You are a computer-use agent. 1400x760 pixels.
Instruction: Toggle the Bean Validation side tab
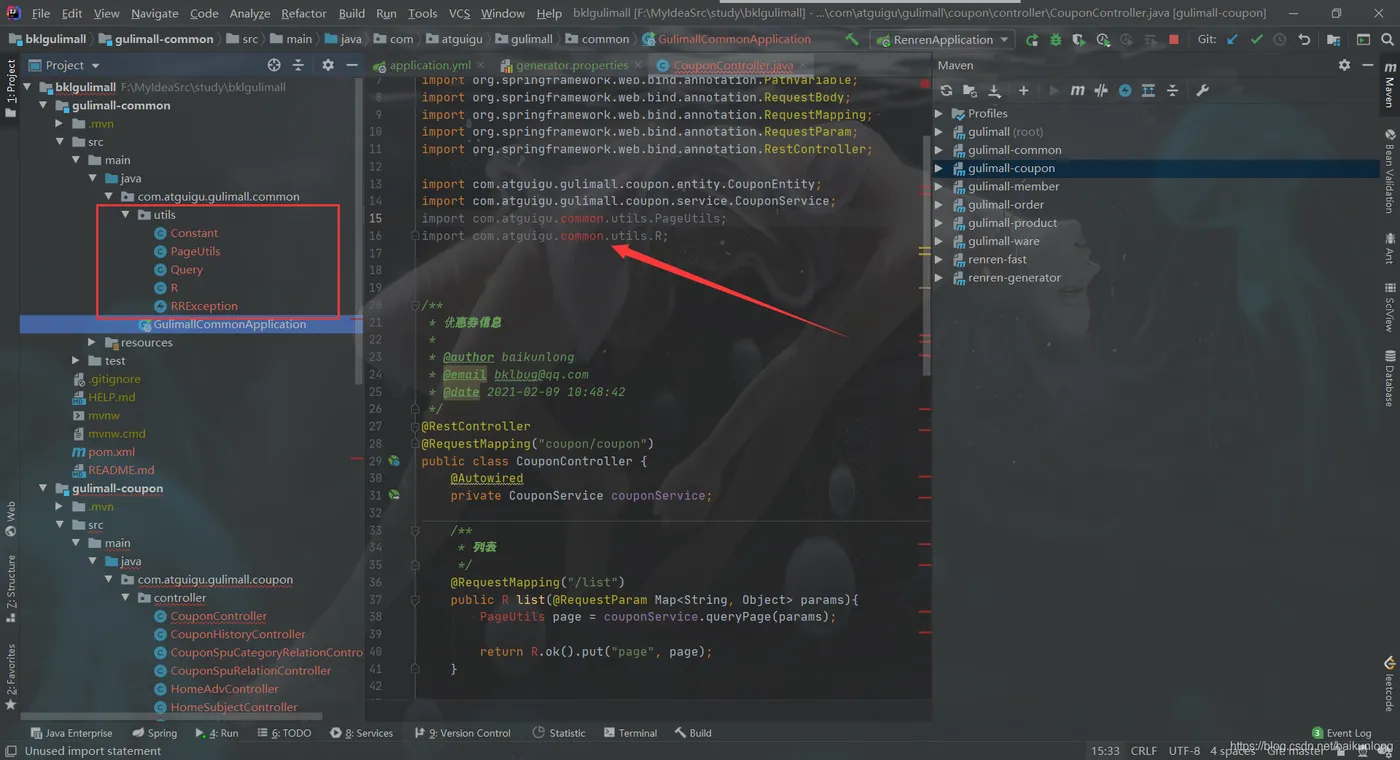click(1390, 171)
